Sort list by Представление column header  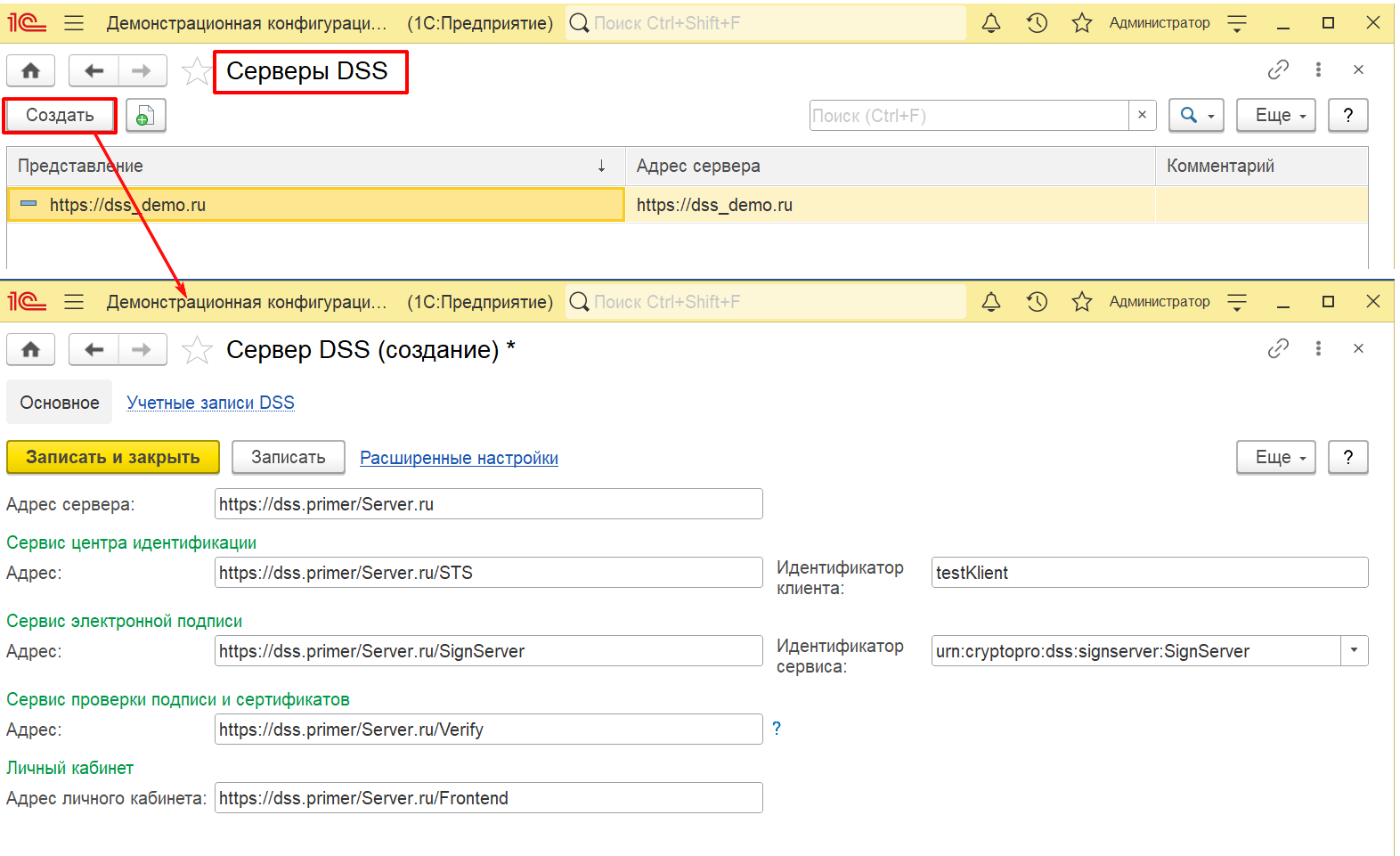coord(316,166)
